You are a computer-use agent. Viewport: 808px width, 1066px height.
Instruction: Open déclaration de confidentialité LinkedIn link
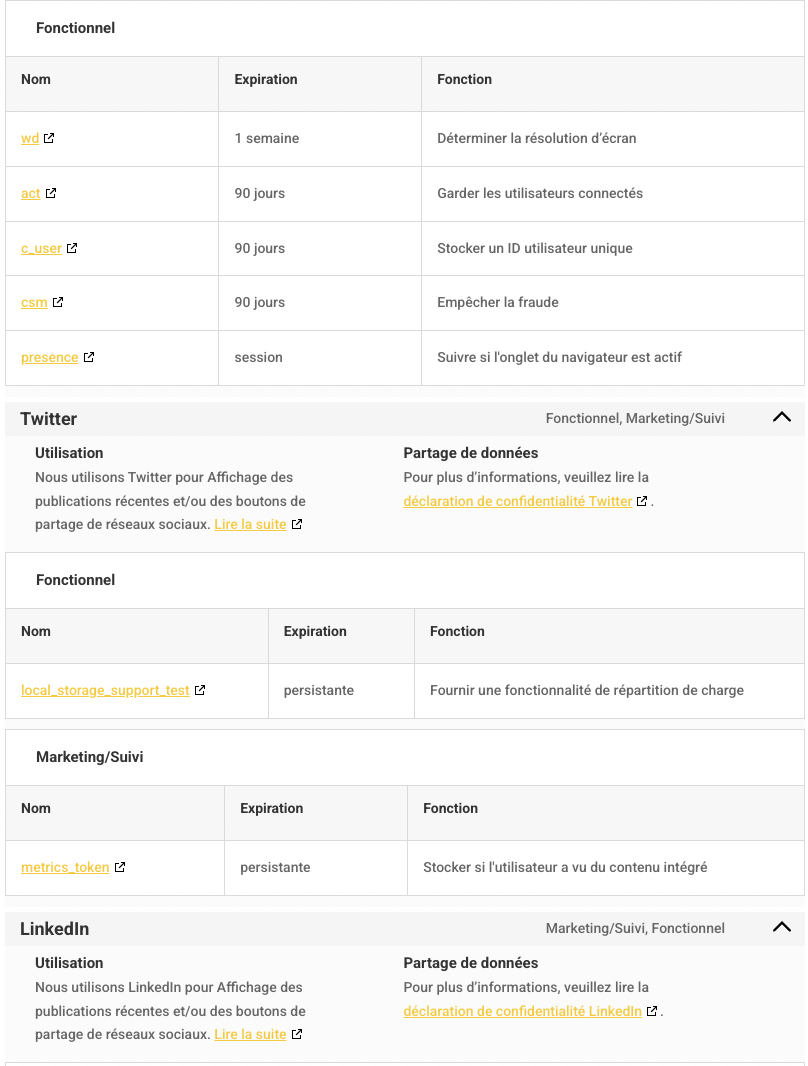(522, 1011)
